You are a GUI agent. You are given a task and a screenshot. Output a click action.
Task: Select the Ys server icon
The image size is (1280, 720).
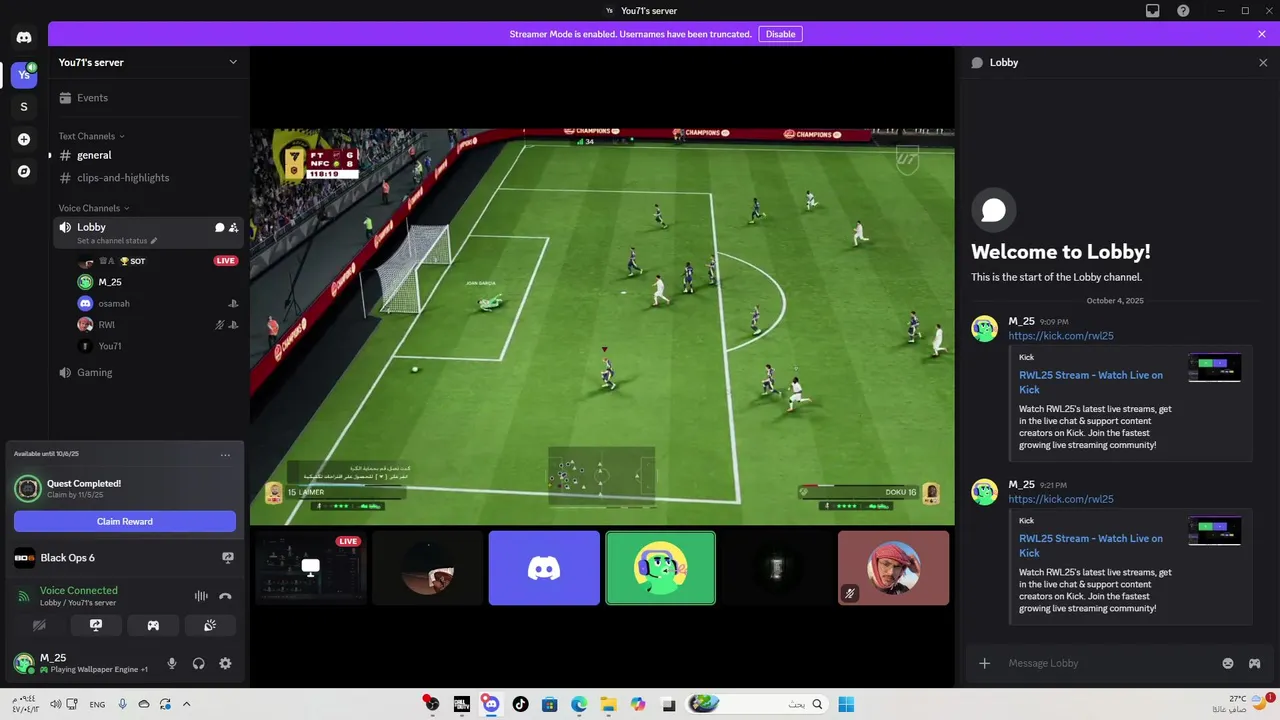pyautogui.click(x=24, y=75)
